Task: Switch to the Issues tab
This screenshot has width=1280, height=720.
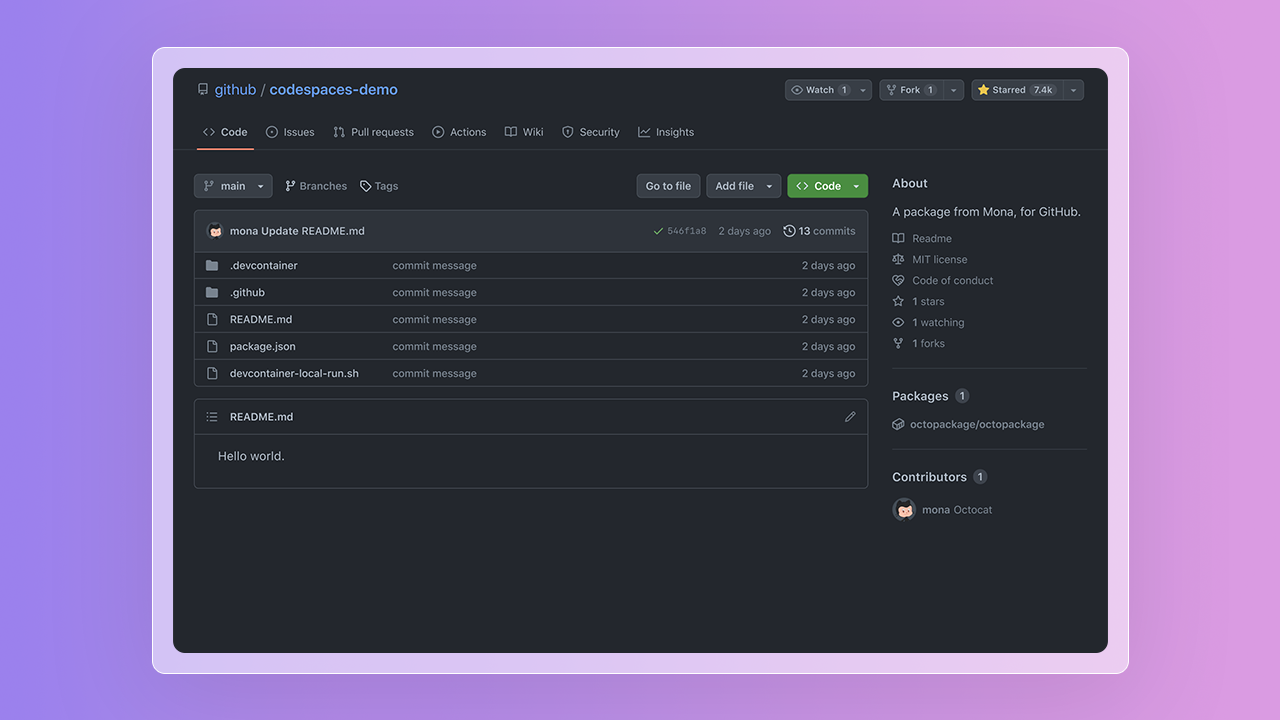Action: click(x=290, y=132)
